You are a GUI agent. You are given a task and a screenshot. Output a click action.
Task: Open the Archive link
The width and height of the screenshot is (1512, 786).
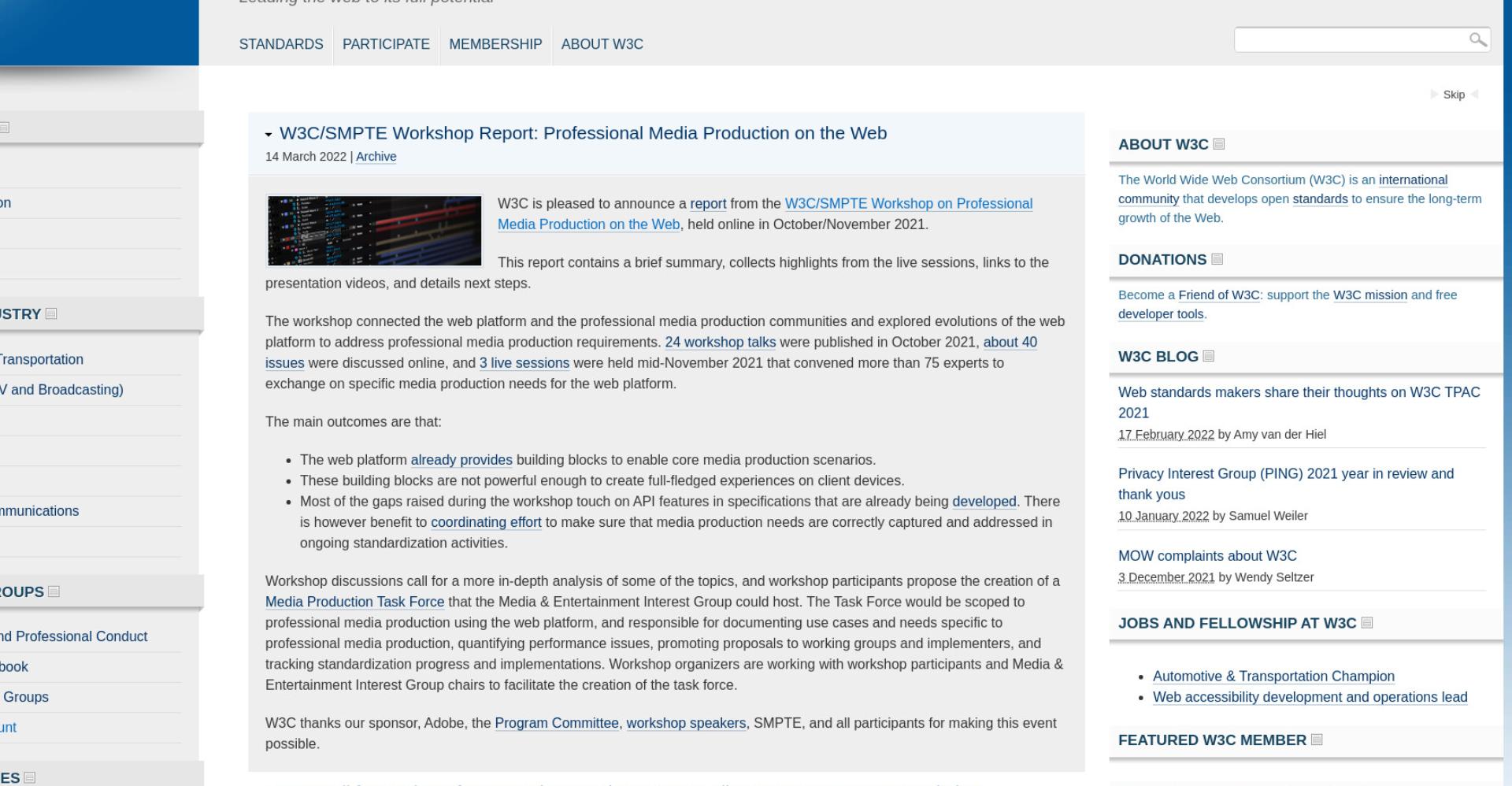pos(376,157)
